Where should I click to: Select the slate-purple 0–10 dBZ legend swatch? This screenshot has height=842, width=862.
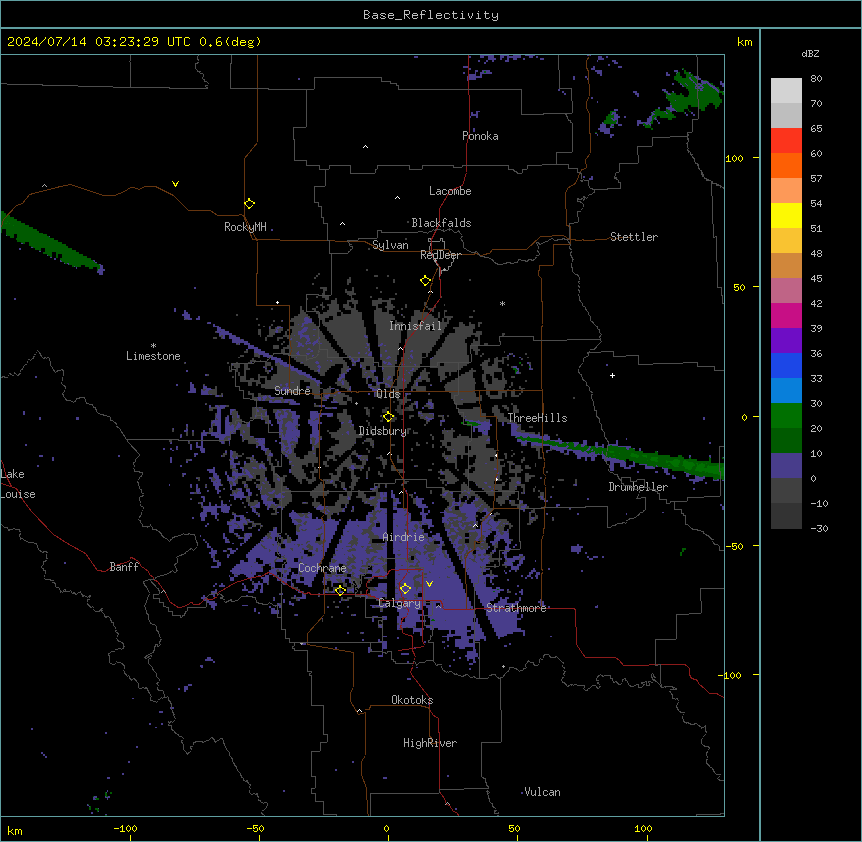coord(786,466)
